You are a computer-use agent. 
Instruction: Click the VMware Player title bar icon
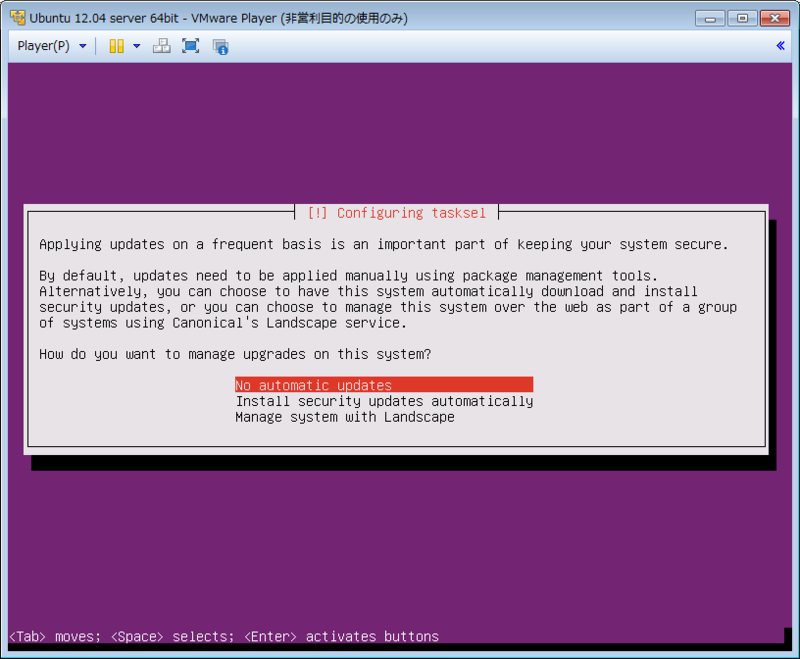click(18, 18)
